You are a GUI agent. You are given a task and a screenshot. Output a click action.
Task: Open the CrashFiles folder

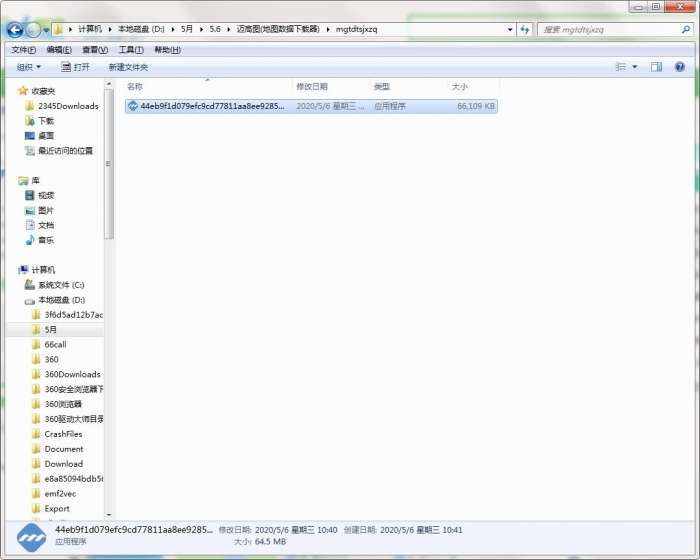(63, 434)
